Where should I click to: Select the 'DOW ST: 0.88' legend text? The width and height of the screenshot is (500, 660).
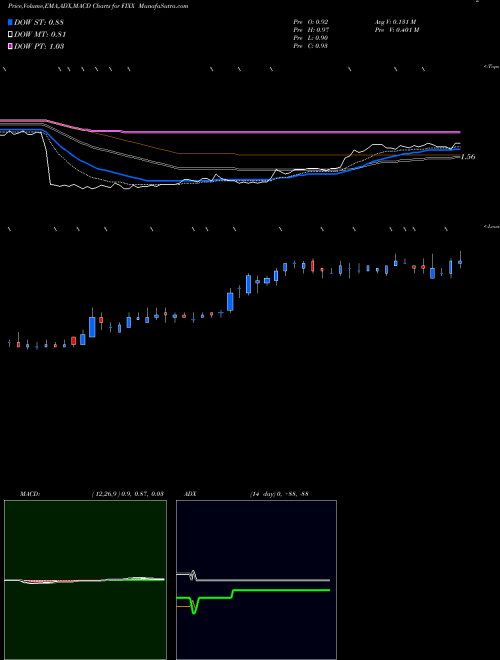point(39,22)
